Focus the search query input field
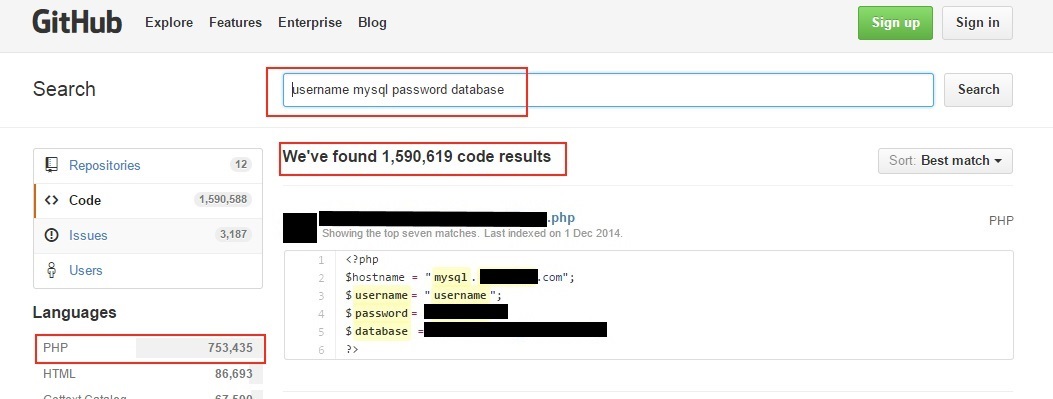Viewport: 1053px width, 399px height. pyautogui.click(x=608, y=89)
